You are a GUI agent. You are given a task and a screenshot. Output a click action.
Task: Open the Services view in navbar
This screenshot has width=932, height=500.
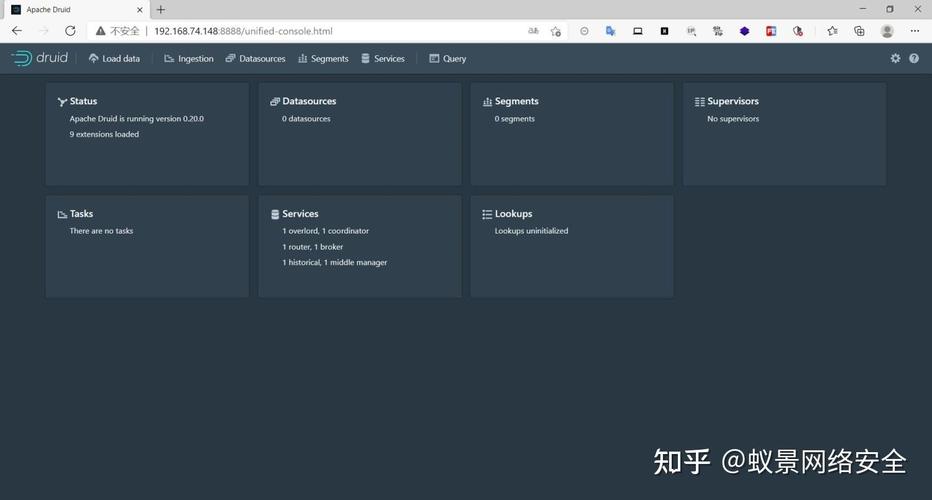[x=383, y=58]
